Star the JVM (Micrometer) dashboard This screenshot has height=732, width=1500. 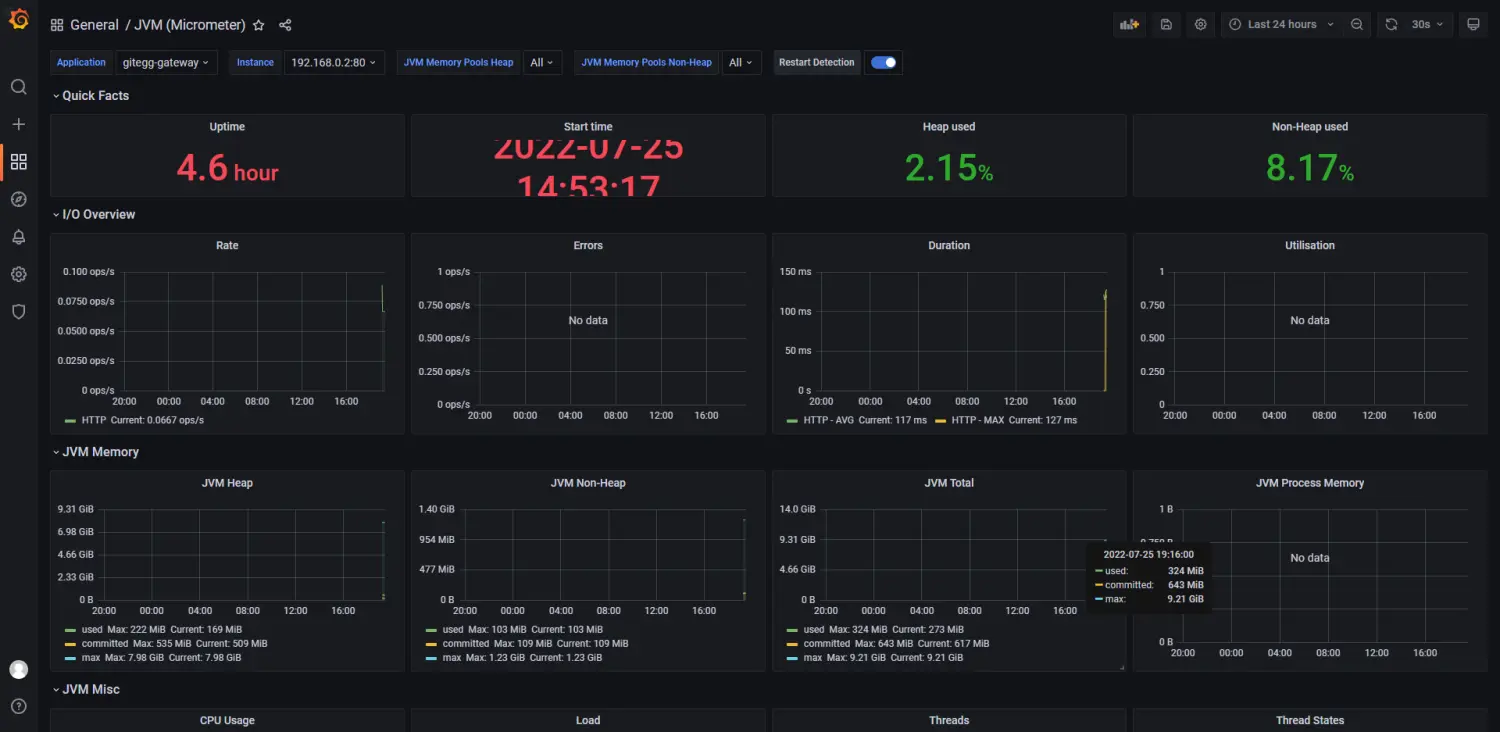(259, 25)
